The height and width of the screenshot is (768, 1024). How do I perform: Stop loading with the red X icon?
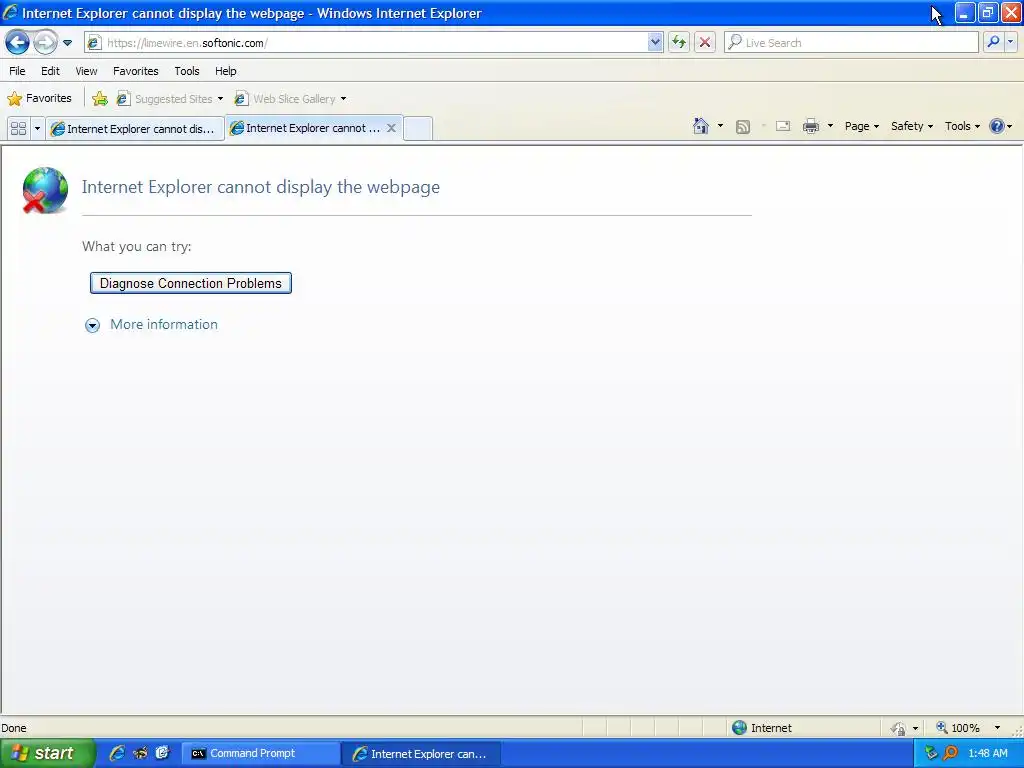705,42
